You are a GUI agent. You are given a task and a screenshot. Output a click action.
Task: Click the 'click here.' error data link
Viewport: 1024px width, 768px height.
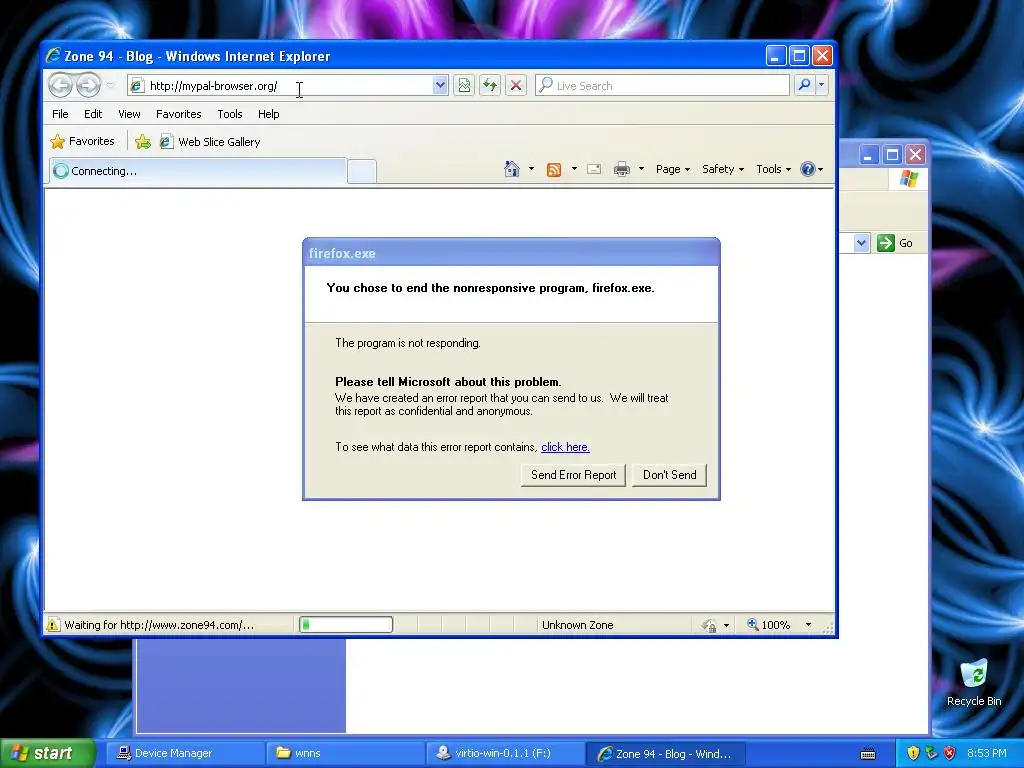(x=565, y=447)
